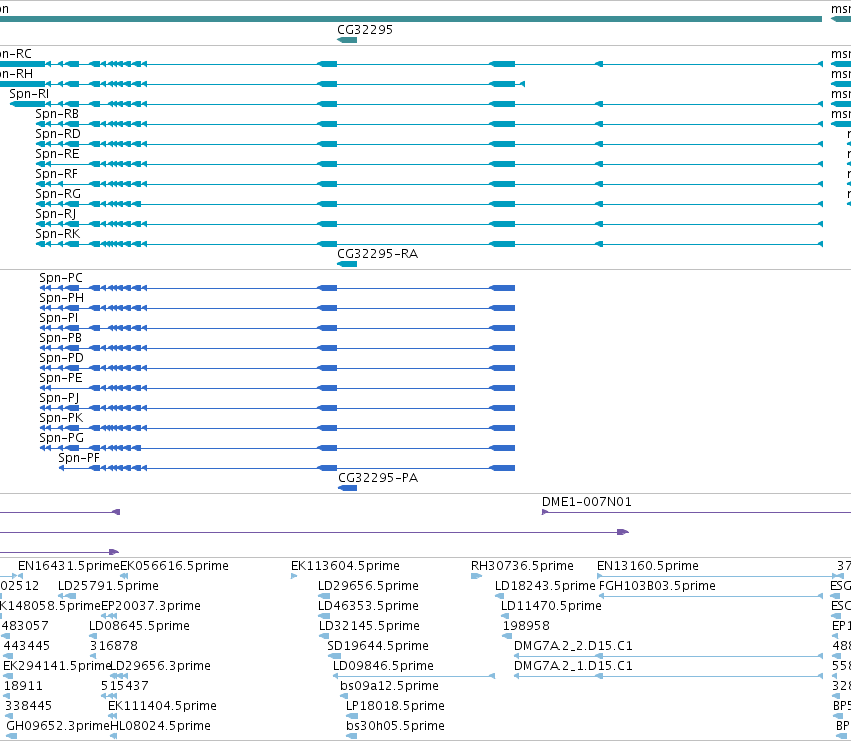The image size is (851, 741).
Task: Click the LD29656.5prime EST label
Action: click(369, 586)
